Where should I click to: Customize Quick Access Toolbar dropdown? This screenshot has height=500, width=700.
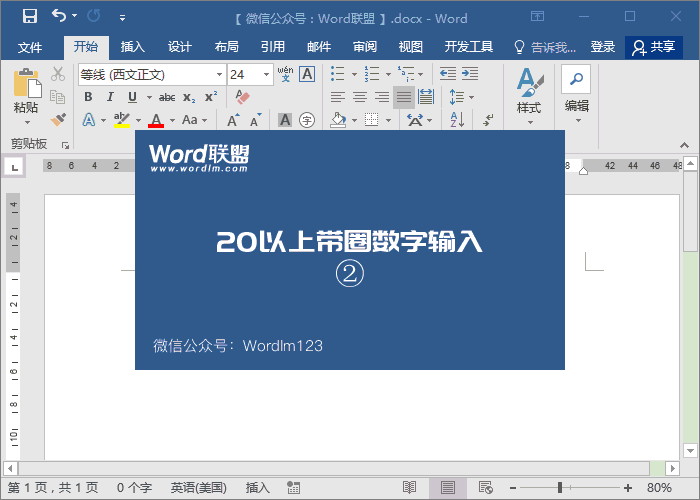(122, 18)
